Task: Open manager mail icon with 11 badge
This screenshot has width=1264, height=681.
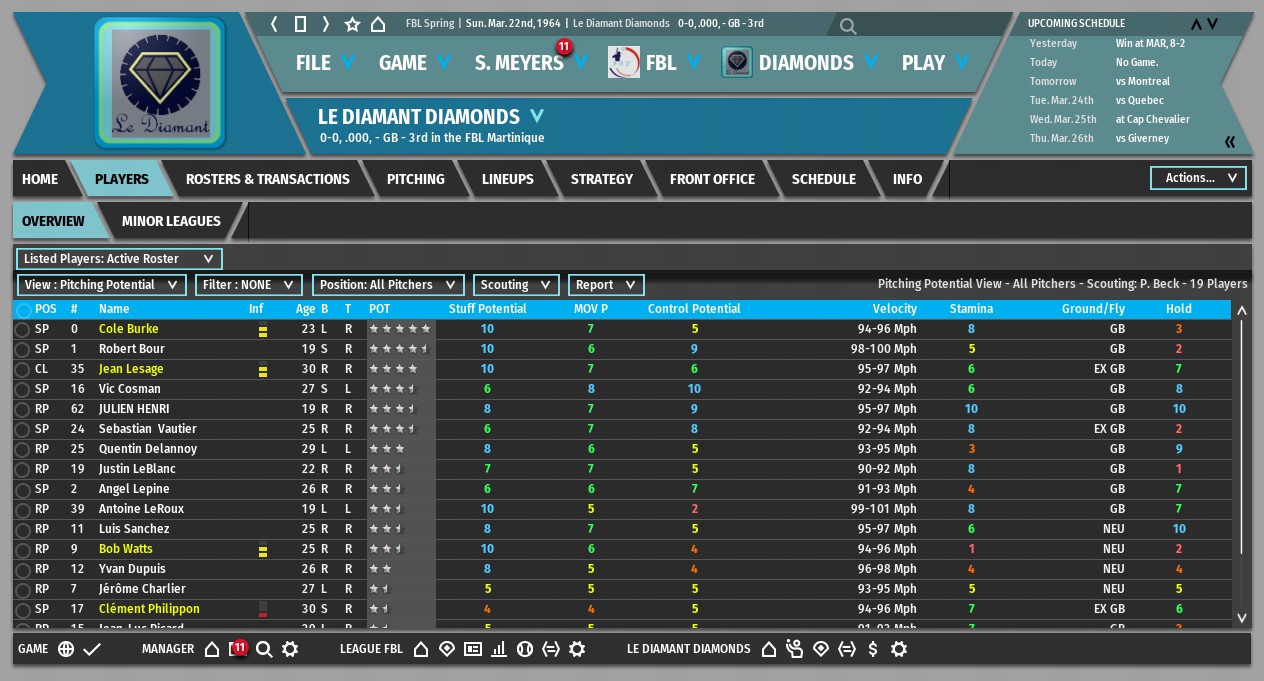Action: [x=238, y=649]
